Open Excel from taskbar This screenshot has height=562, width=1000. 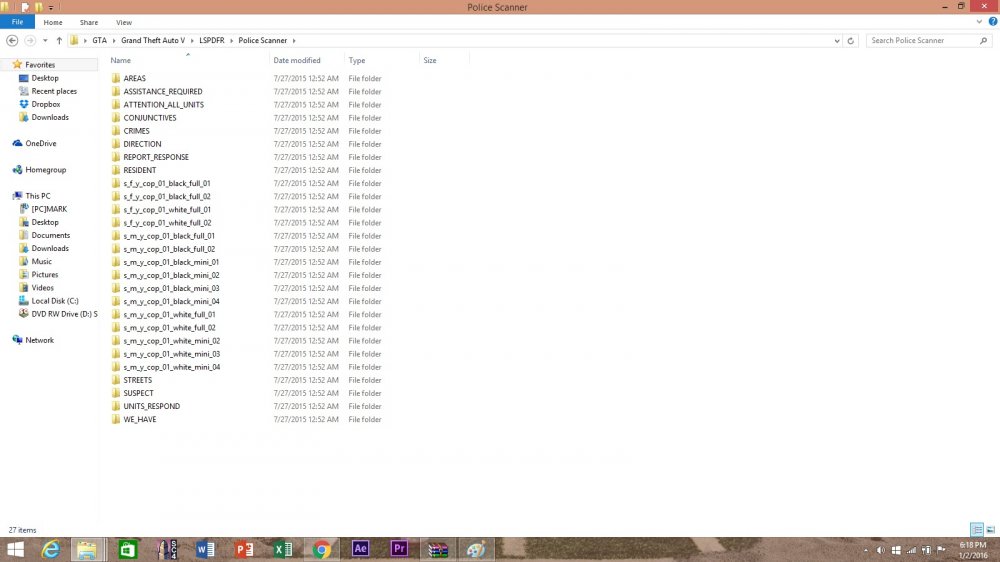tap(283, 549)
